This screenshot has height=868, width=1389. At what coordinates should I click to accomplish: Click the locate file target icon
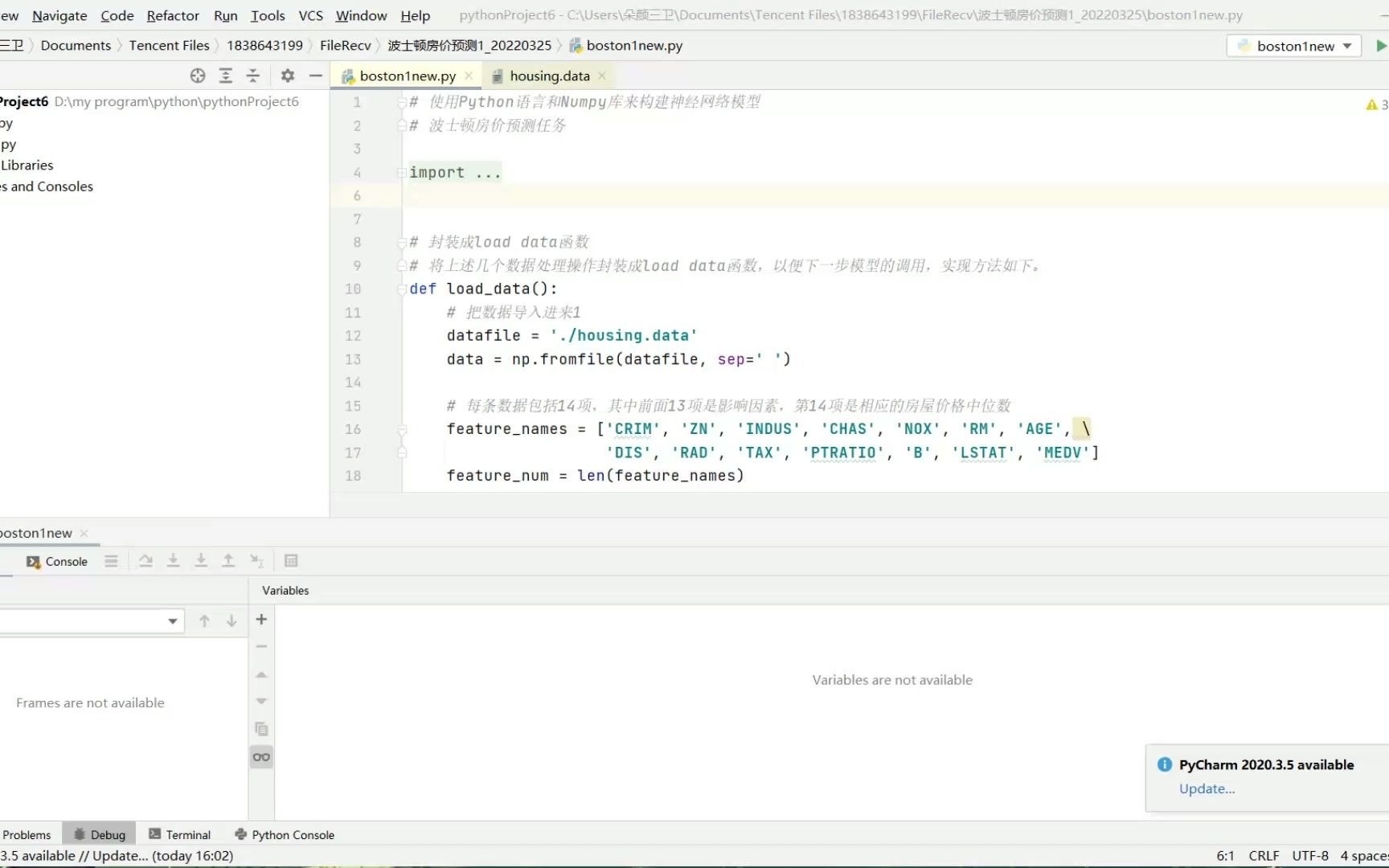[x=198, y=76]
